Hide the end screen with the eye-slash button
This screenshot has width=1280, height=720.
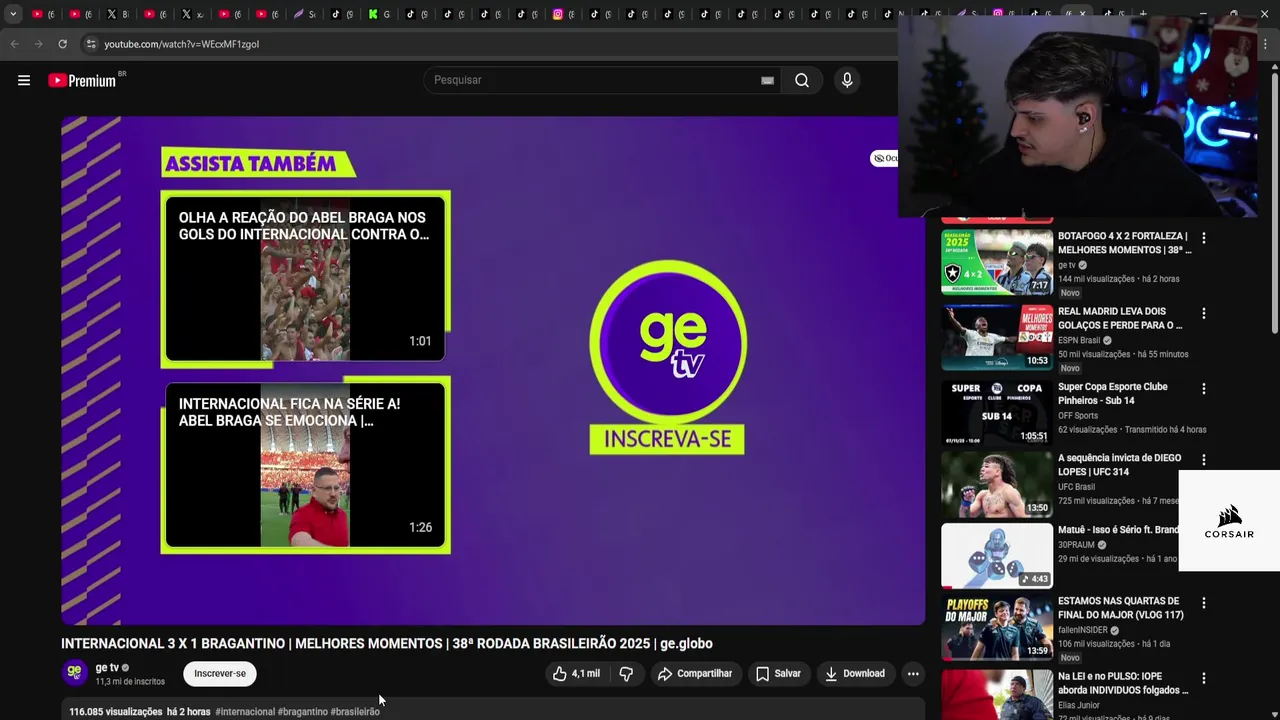click(x=884, y=158)
